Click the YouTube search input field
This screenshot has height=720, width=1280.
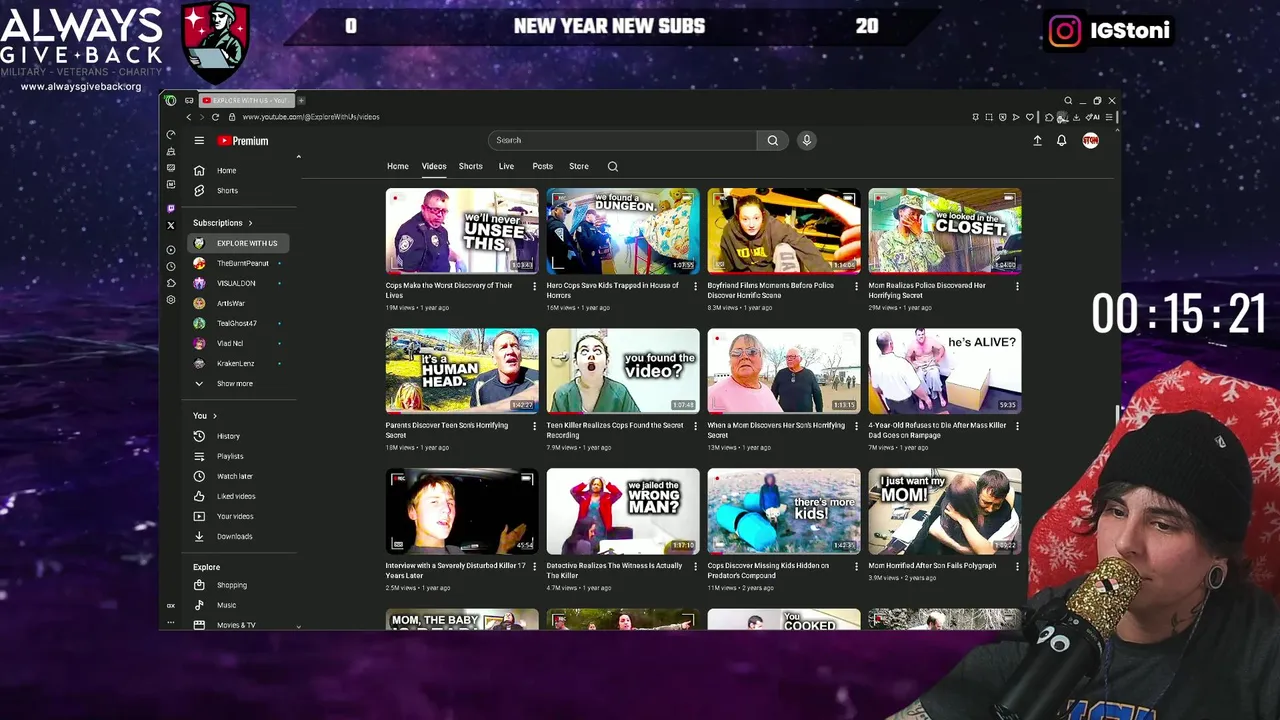pyautogui.click(x=622, y=140)
